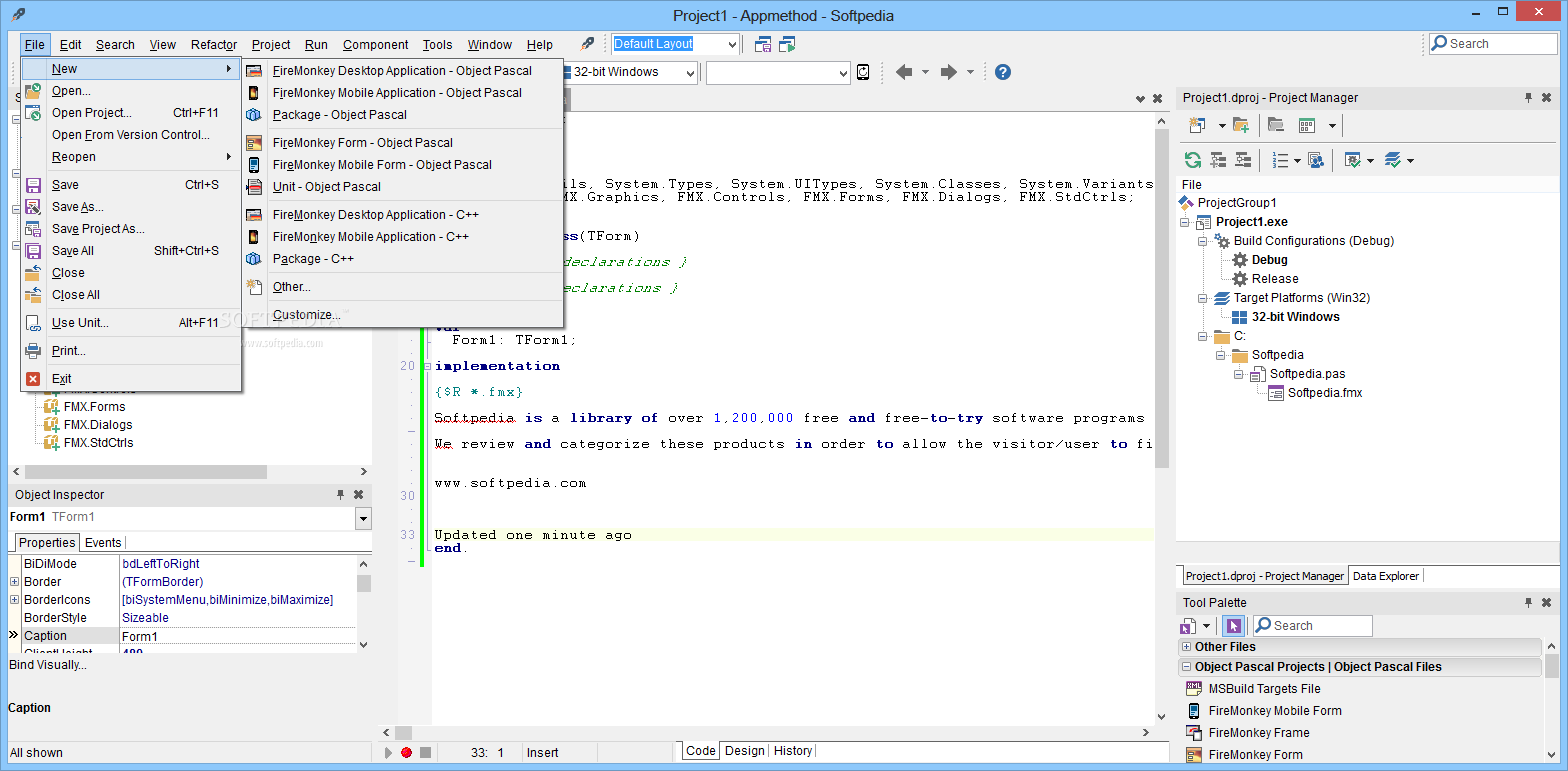Click the IDE Insight Search box at top right

click(1492, 44)
